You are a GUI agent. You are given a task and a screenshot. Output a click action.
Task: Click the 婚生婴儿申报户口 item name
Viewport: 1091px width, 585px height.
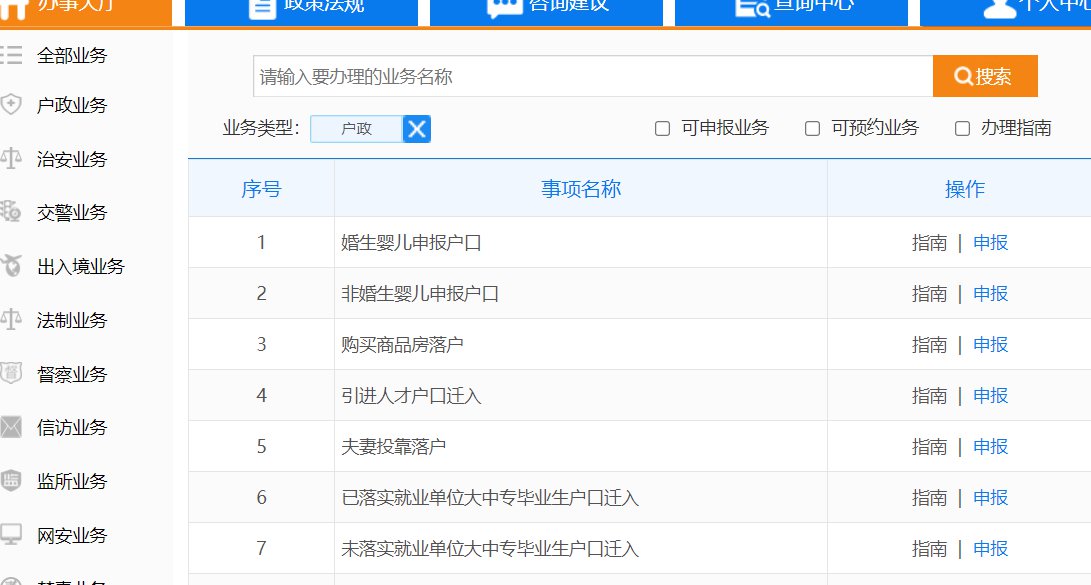point(411,243)
